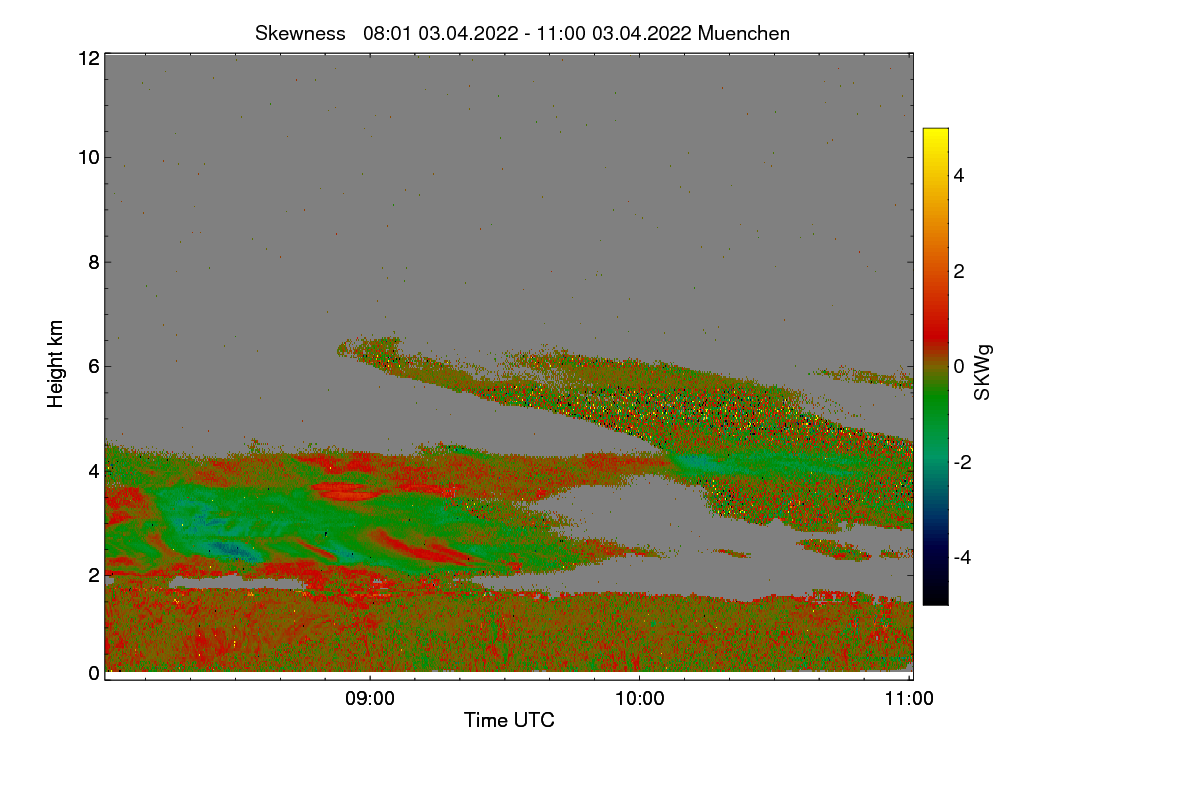Image resolution: width=1200 pixels, height=800 pixels.
Task: Click the height tick label 6
Action: point(94,366)
